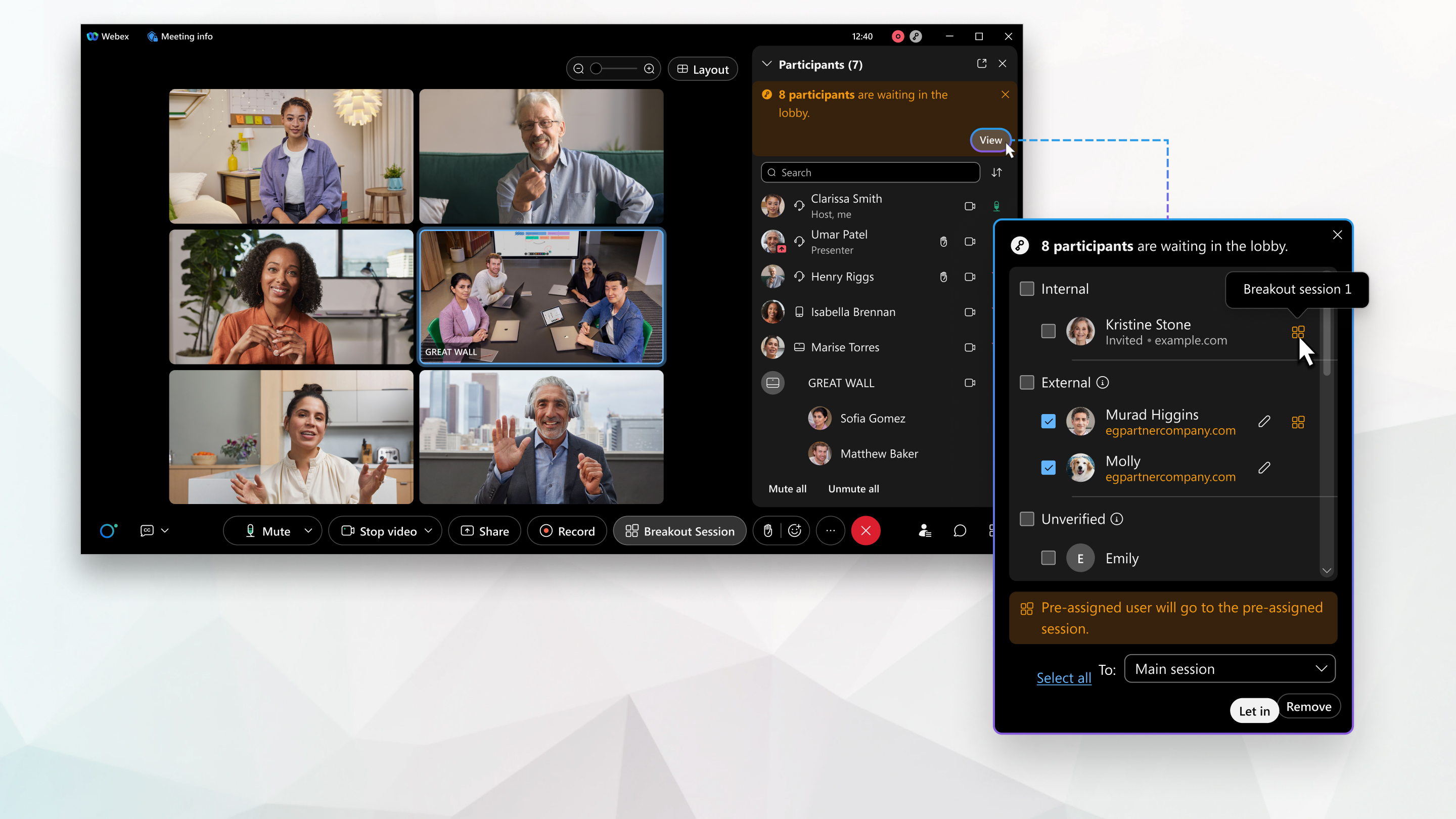Open the To session destination dropdown
Image resolution: width=1456 pixels, height=819 pixels.
coord(1230,668)
